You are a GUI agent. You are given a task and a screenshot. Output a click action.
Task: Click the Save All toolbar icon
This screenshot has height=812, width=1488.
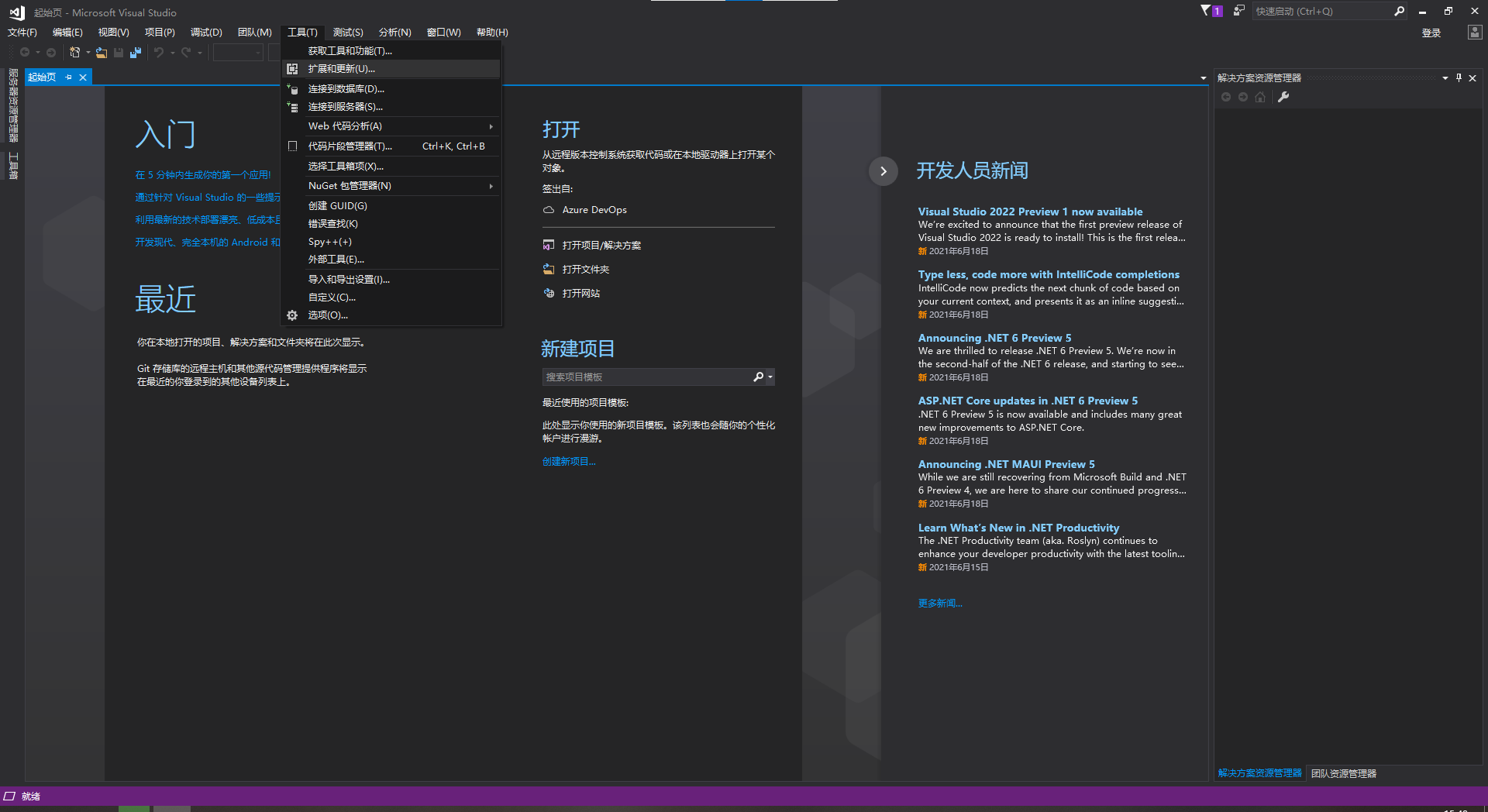136,52
